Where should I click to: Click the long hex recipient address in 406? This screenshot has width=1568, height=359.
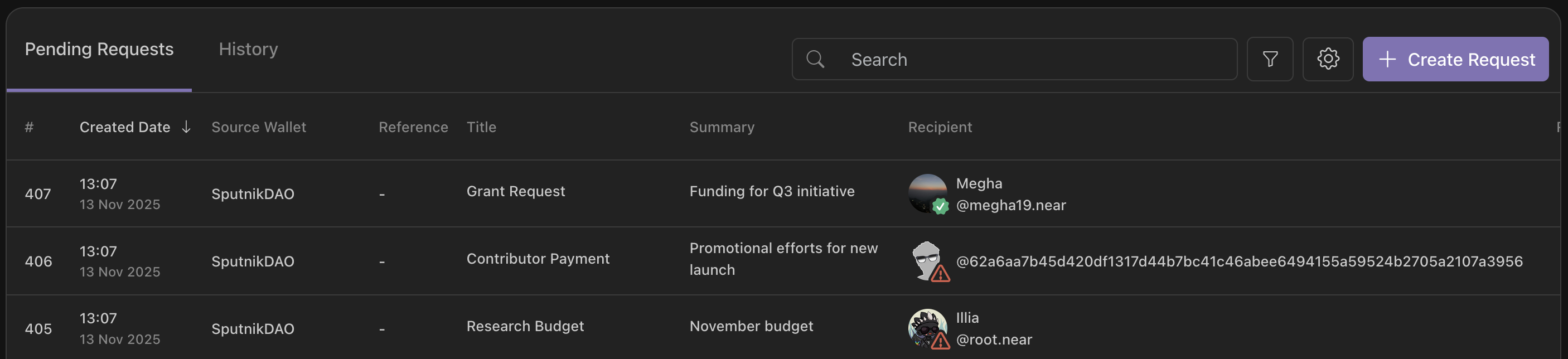click(x=1238, y=261)
